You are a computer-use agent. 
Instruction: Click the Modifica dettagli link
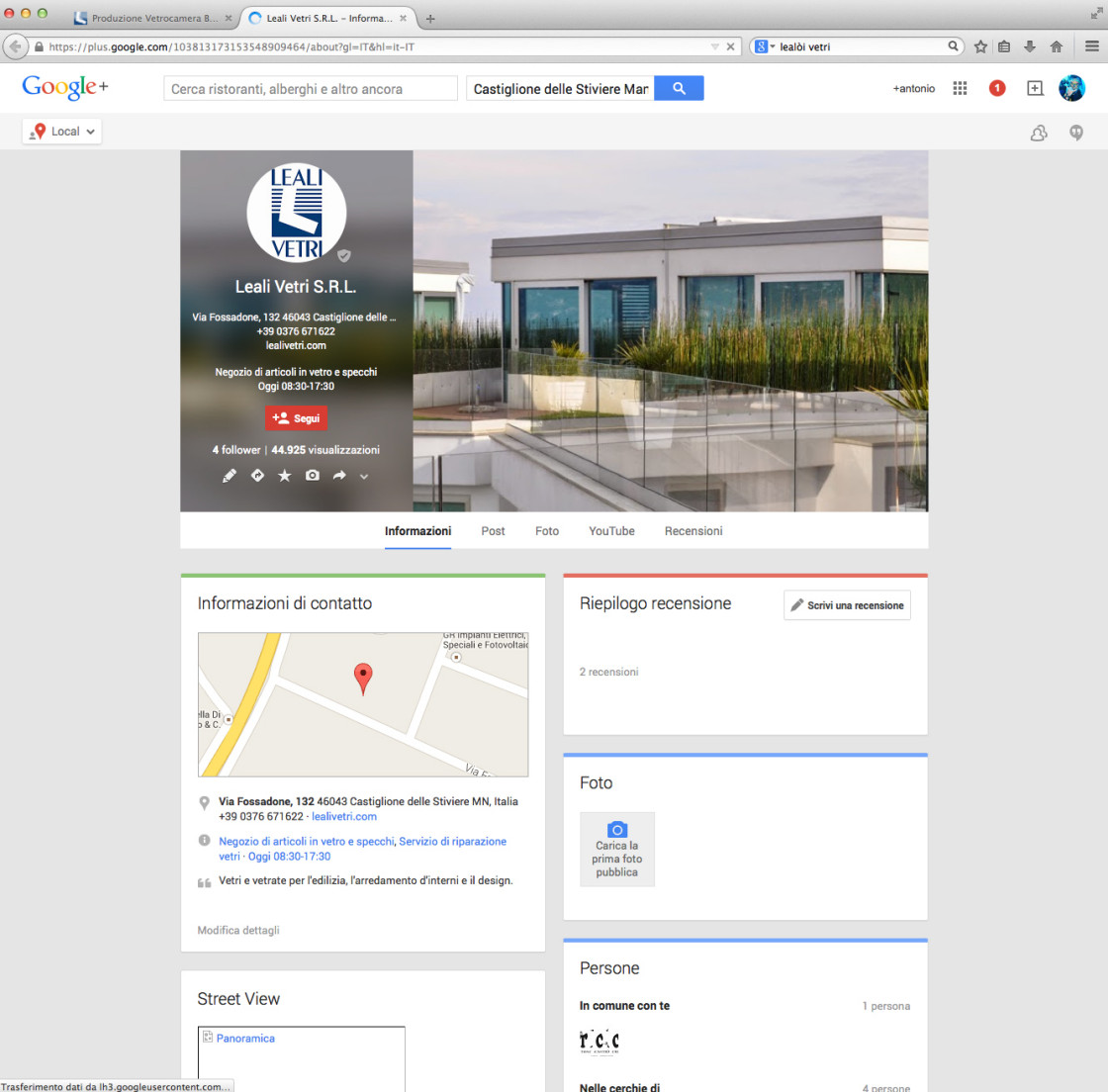coord(238,930)
